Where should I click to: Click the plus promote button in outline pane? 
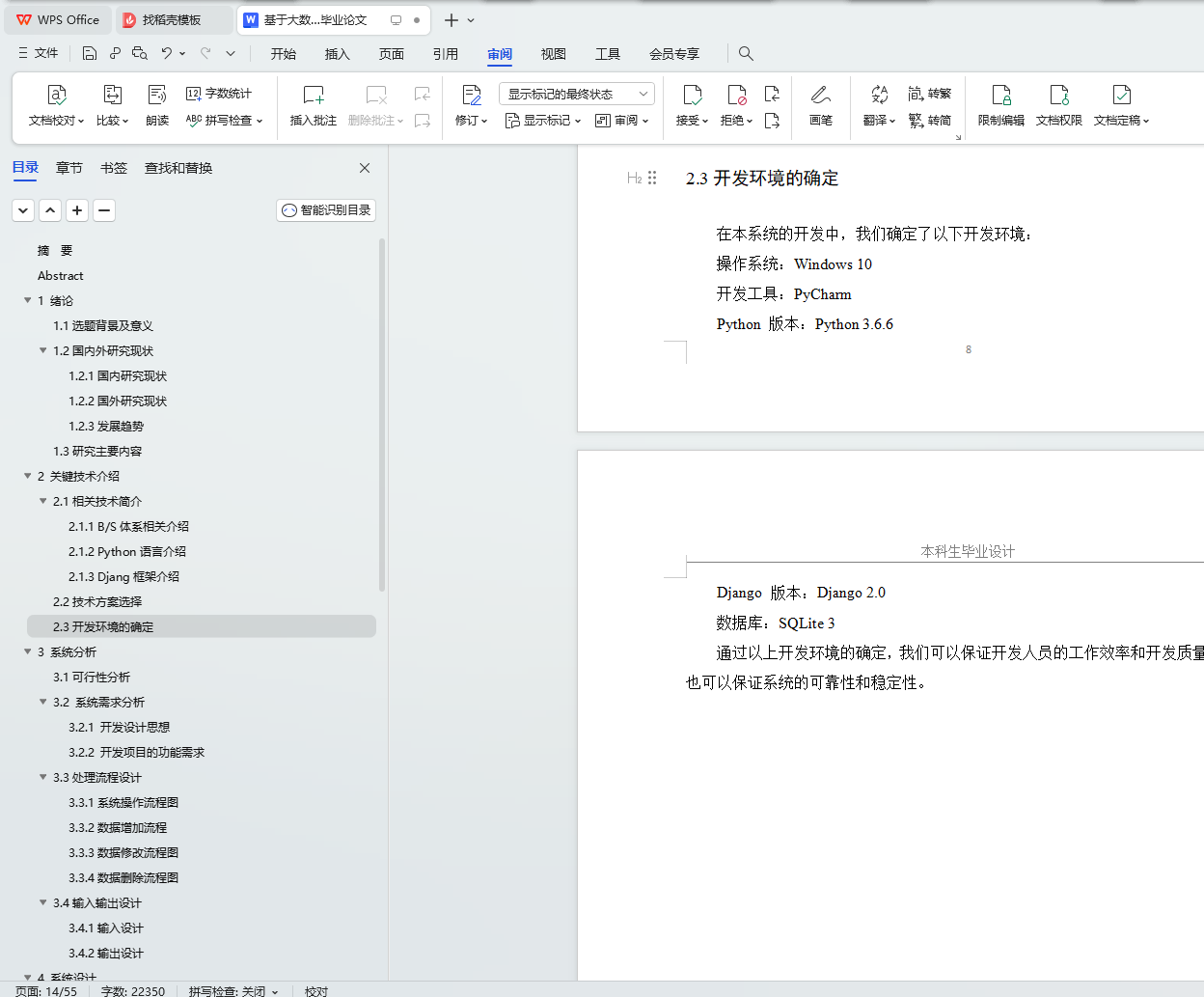click(x=77, y=209)
